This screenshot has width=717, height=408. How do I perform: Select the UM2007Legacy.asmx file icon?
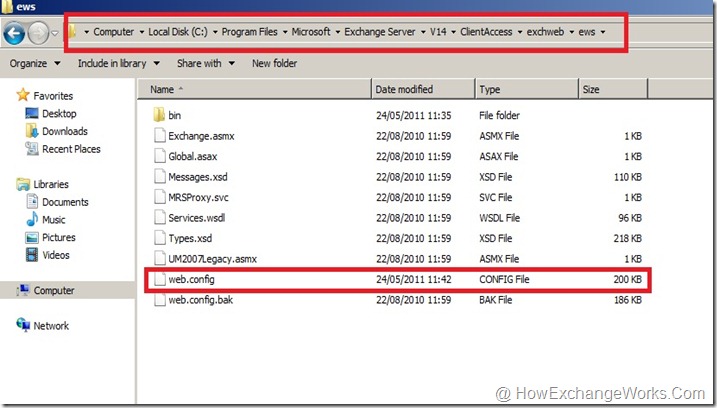pyautogui.click(x=160, y=258)
